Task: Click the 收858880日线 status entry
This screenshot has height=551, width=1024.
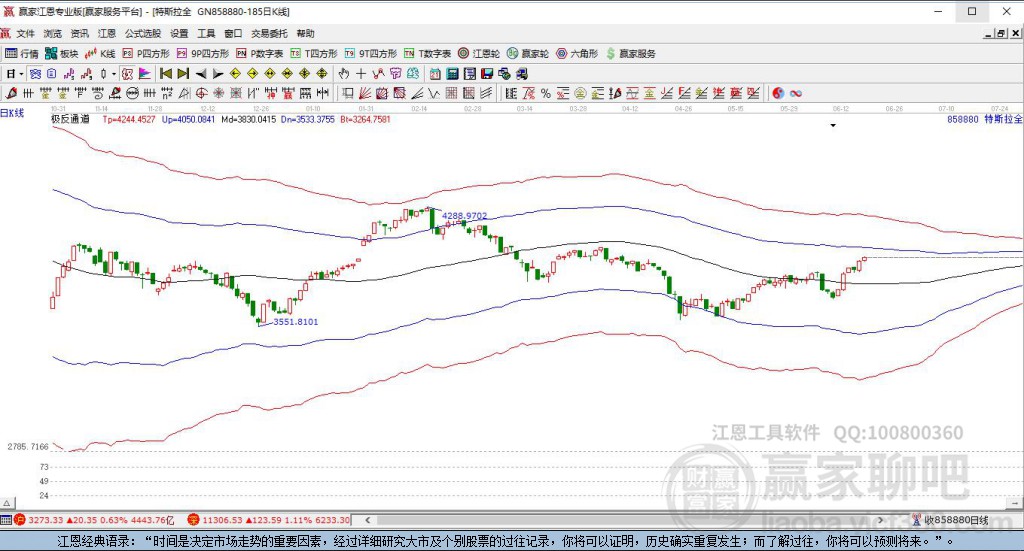Action: point(950,520)
